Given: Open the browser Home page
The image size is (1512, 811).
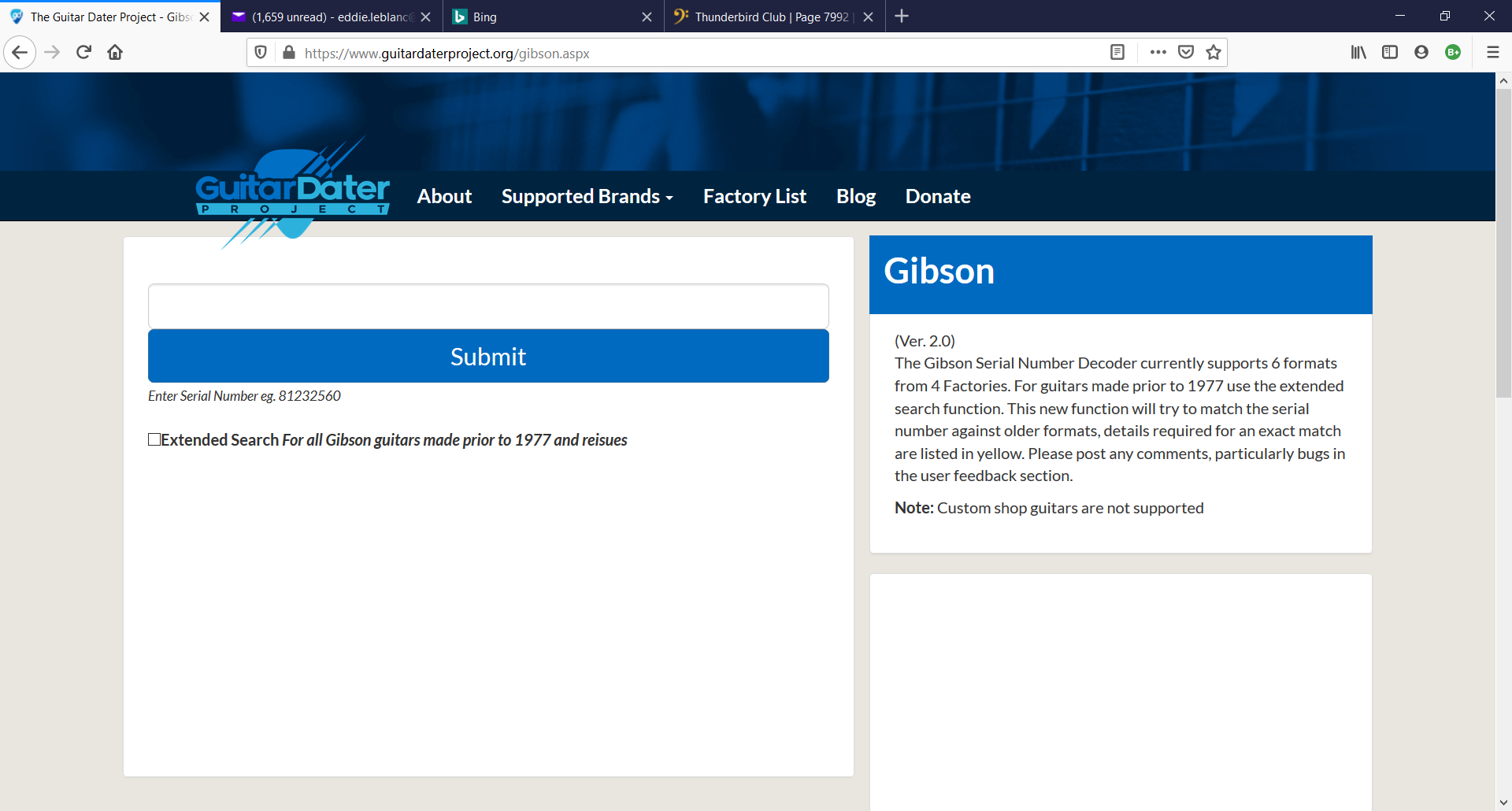Looking at the screenshot, I should point(115,53).
